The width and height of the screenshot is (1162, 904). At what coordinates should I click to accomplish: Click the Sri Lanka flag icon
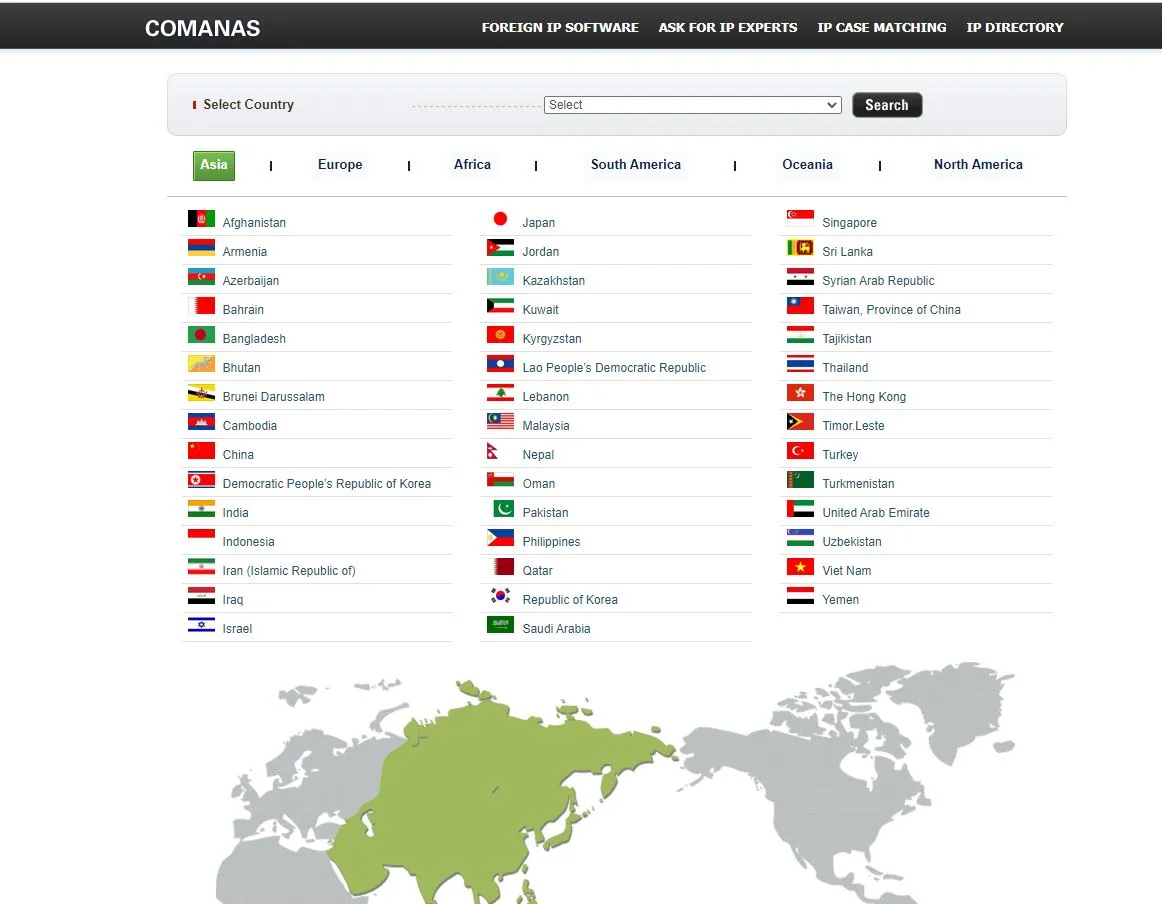pyautogui.click(x=800, y=247)
